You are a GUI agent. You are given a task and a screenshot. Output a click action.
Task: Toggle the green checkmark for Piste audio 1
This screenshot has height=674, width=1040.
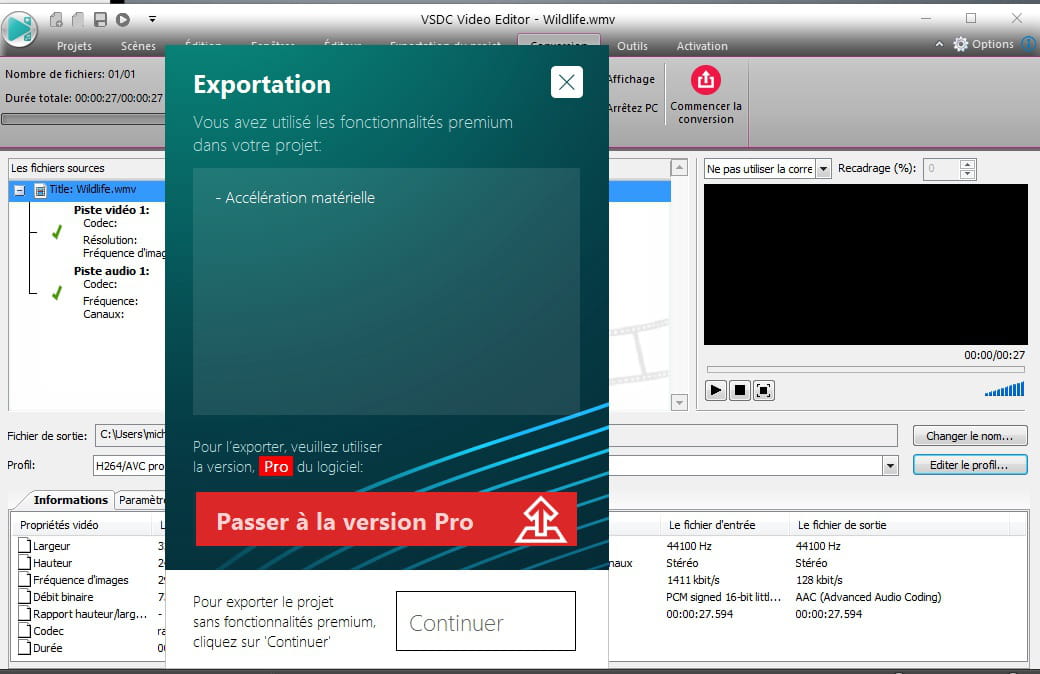(x=57, y=293)
